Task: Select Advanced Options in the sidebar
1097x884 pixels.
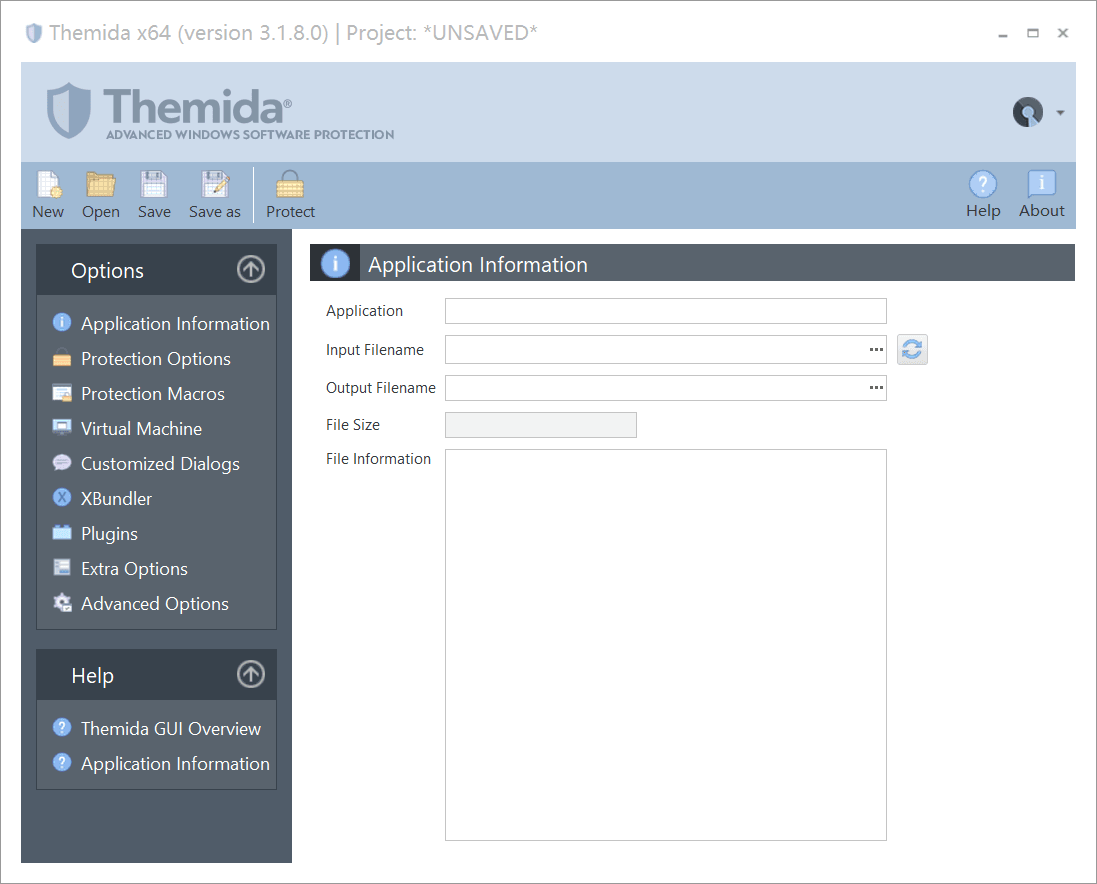Action: click(x=155, y=604)
